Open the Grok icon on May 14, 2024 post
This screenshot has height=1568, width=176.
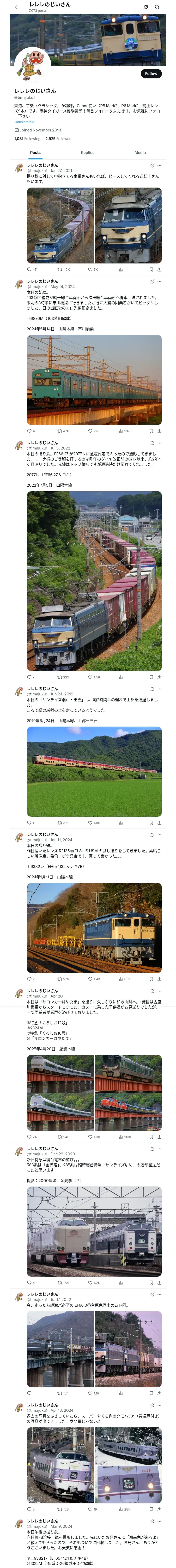point(152,281)
